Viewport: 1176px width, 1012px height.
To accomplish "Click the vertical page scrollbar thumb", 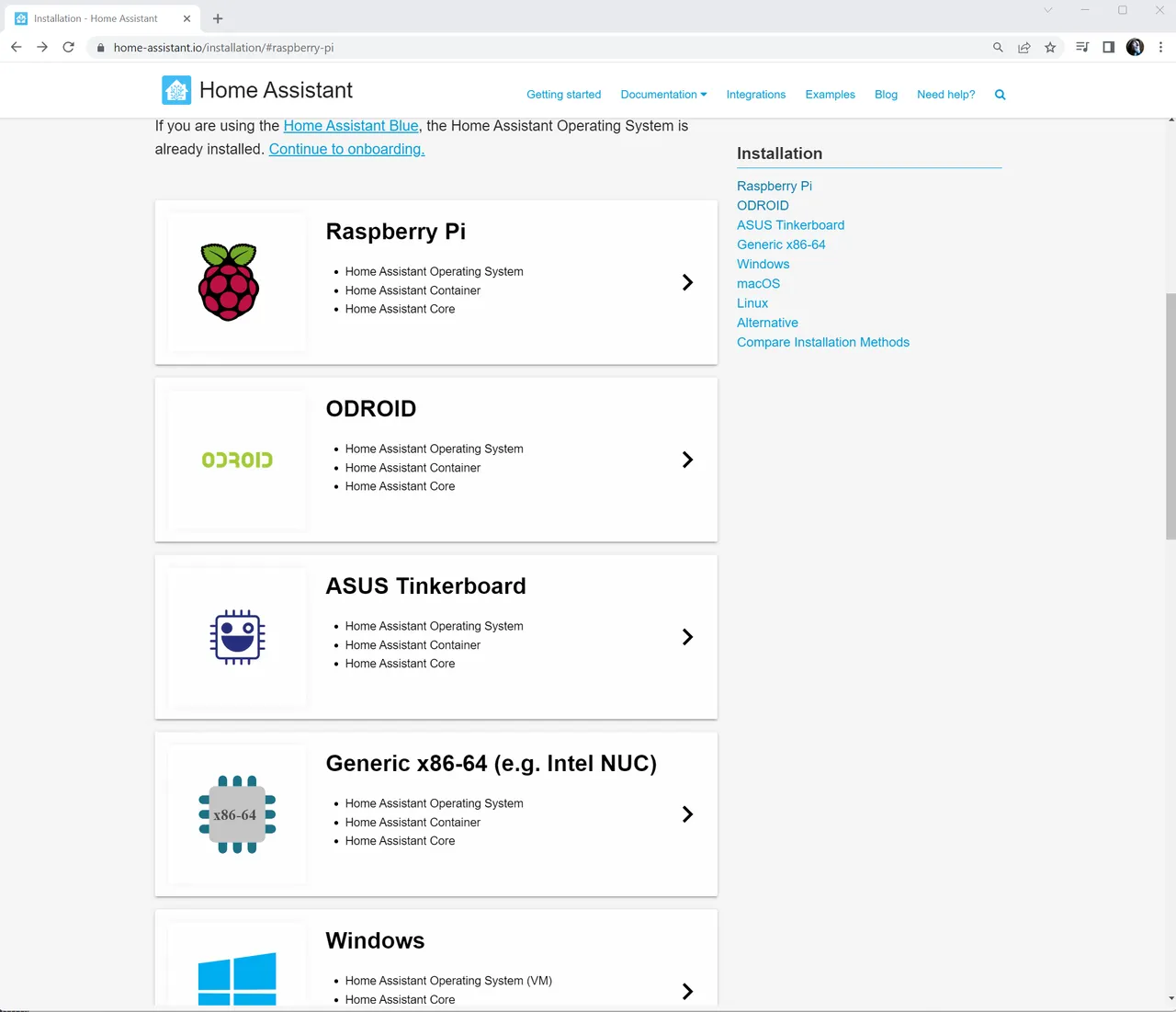I will (x=1170, y=415).
